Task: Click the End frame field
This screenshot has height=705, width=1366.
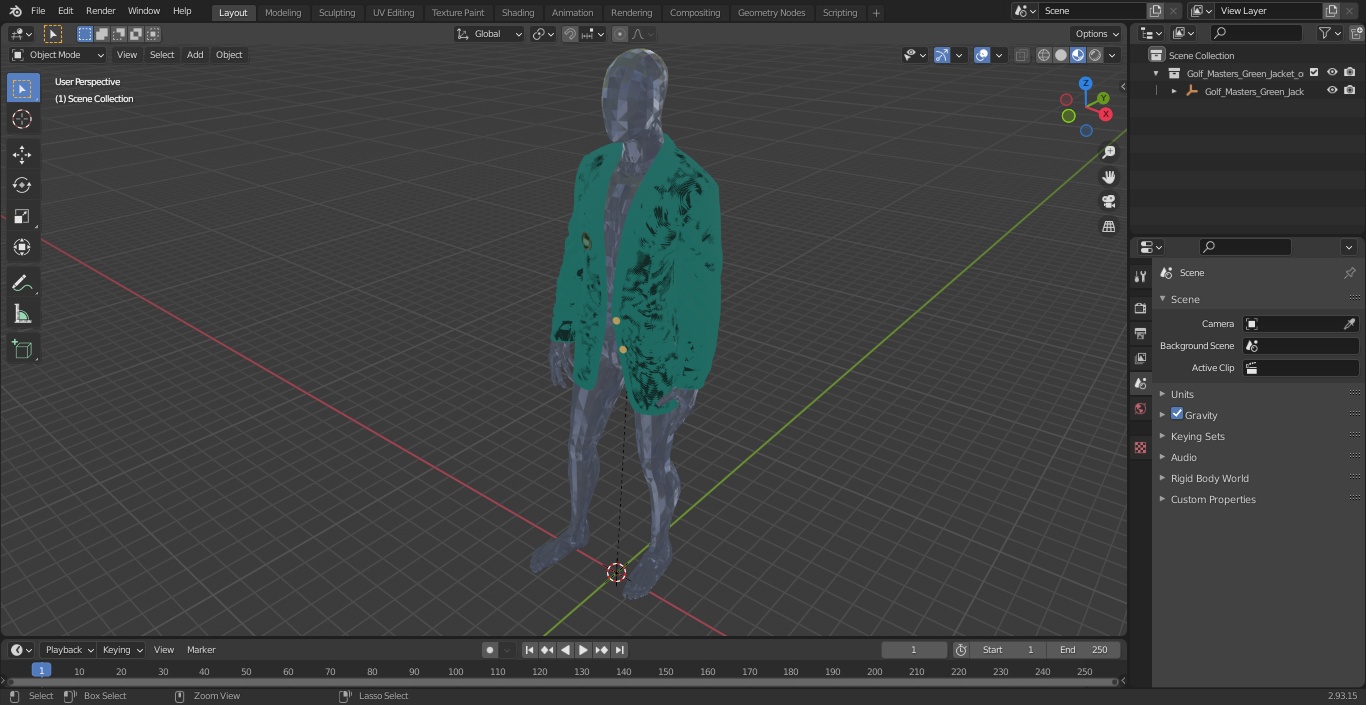Action: tap(1084, 650)
